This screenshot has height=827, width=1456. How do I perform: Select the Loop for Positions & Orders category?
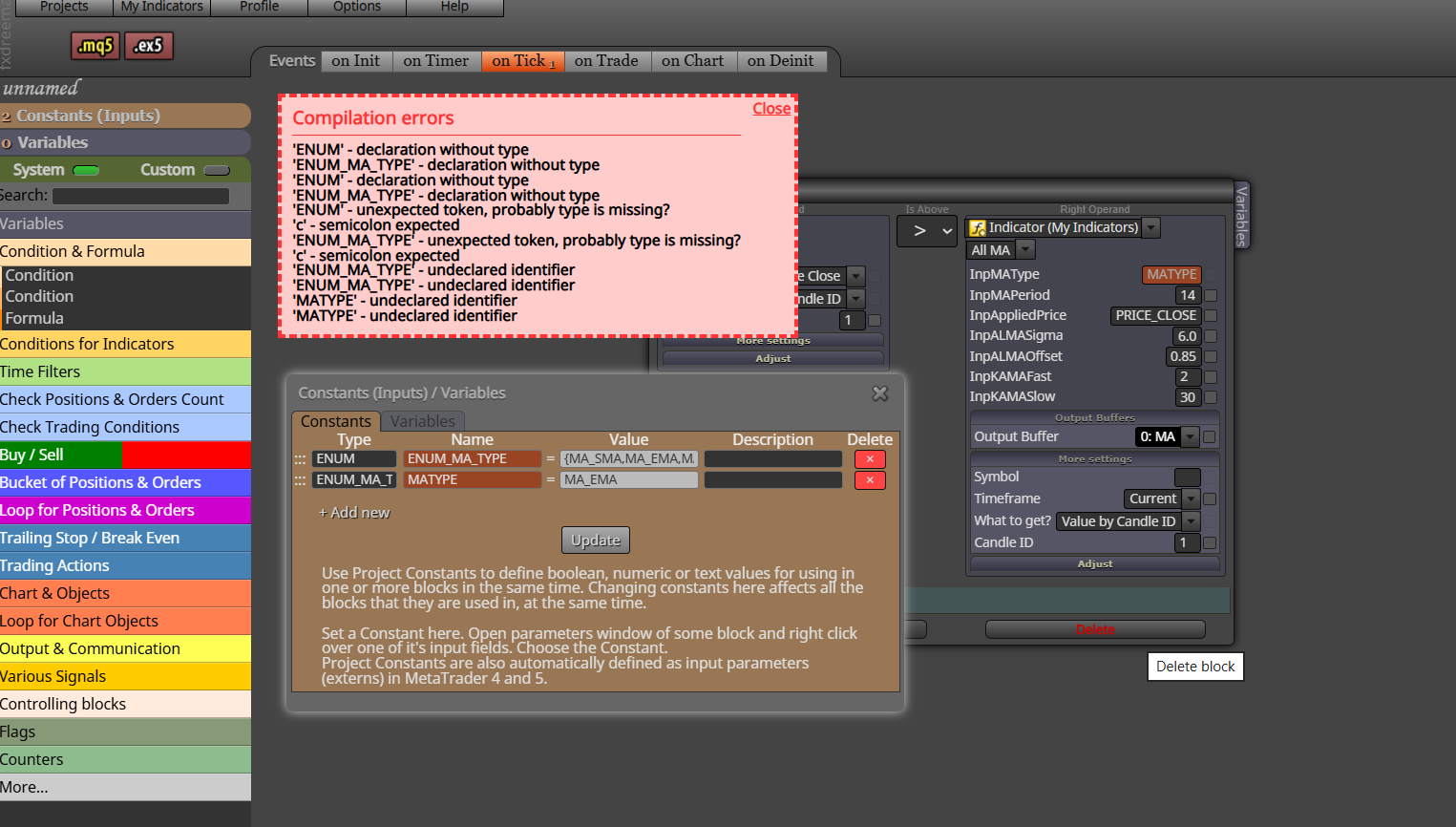point(125,511)
